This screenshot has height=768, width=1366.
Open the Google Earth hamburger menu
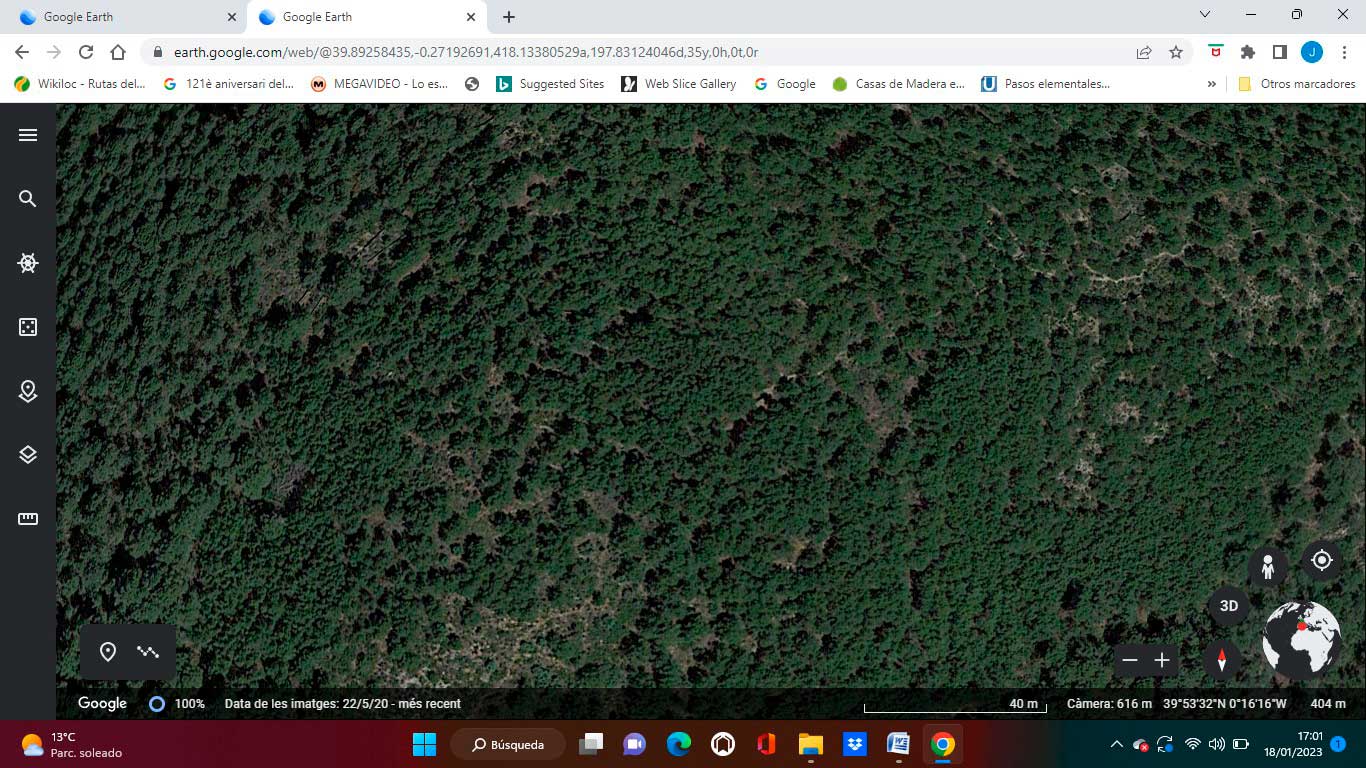coord(28,135)
